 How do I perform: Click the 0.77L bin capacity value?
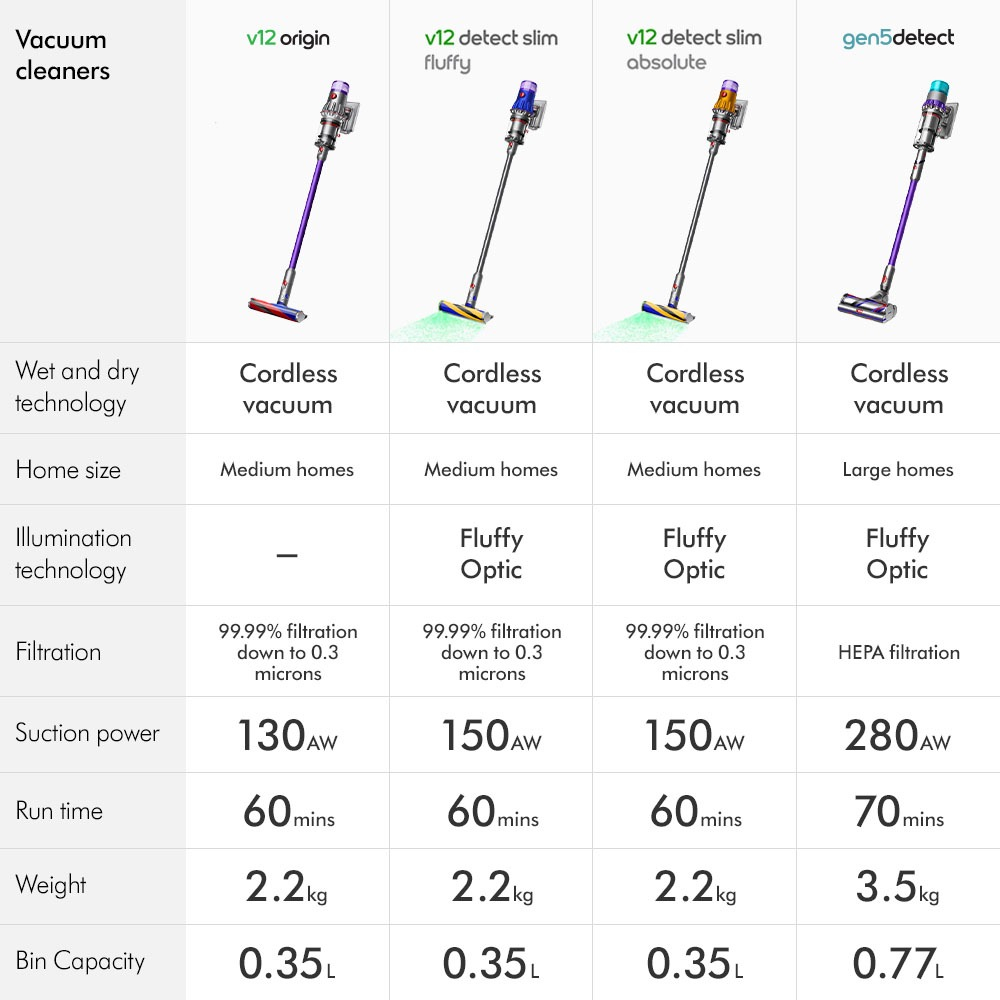897,964
